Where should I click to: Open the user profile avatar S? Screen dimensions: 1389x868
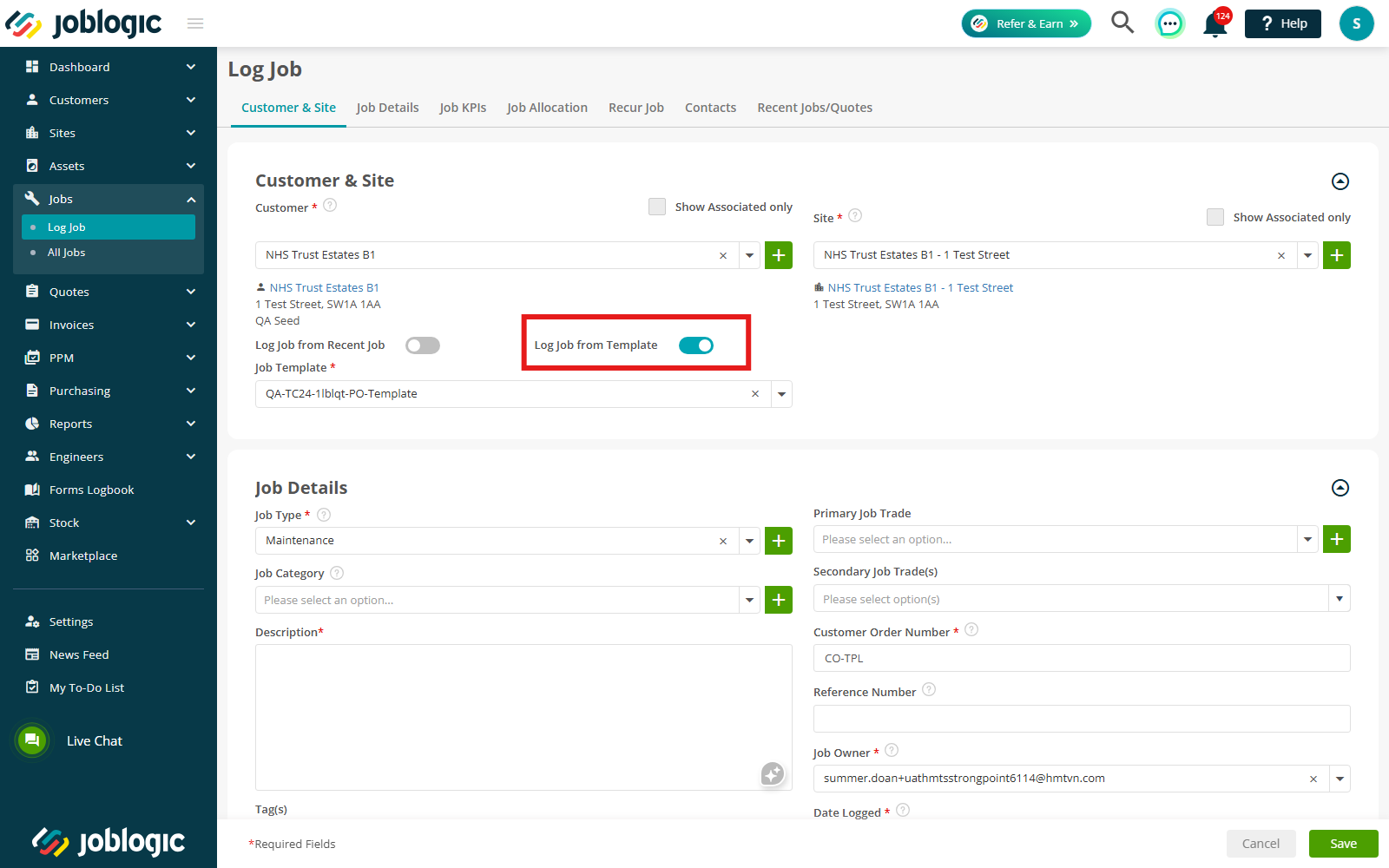point(1356,23)
